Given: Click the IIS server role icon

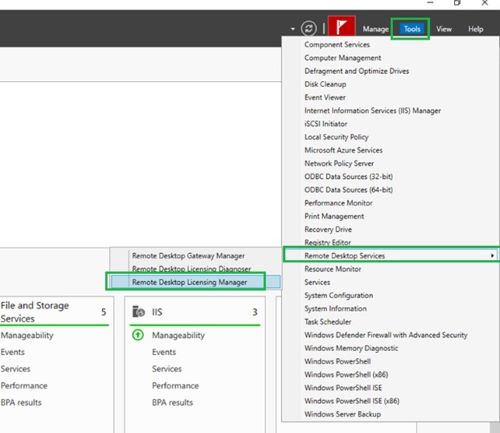Looking at the screenshot, I should (138, 312).
